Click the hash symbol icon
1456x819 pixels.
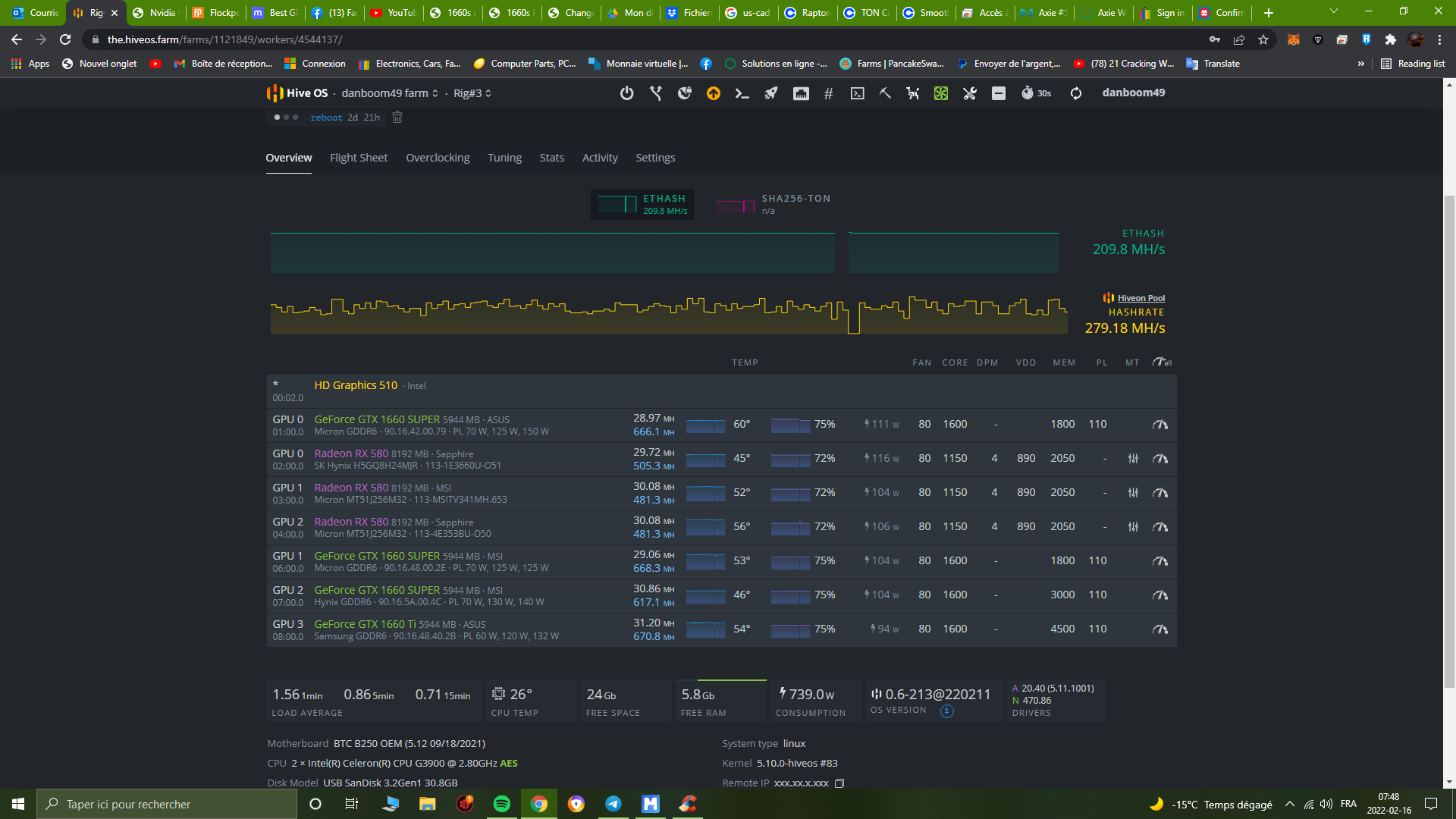(829, 93)
